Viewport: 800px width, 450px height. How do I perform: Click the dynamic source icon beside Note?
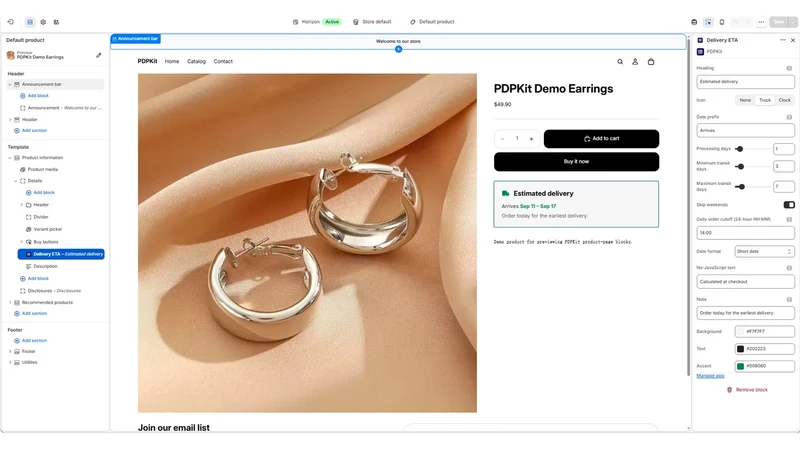coord(789,299)
